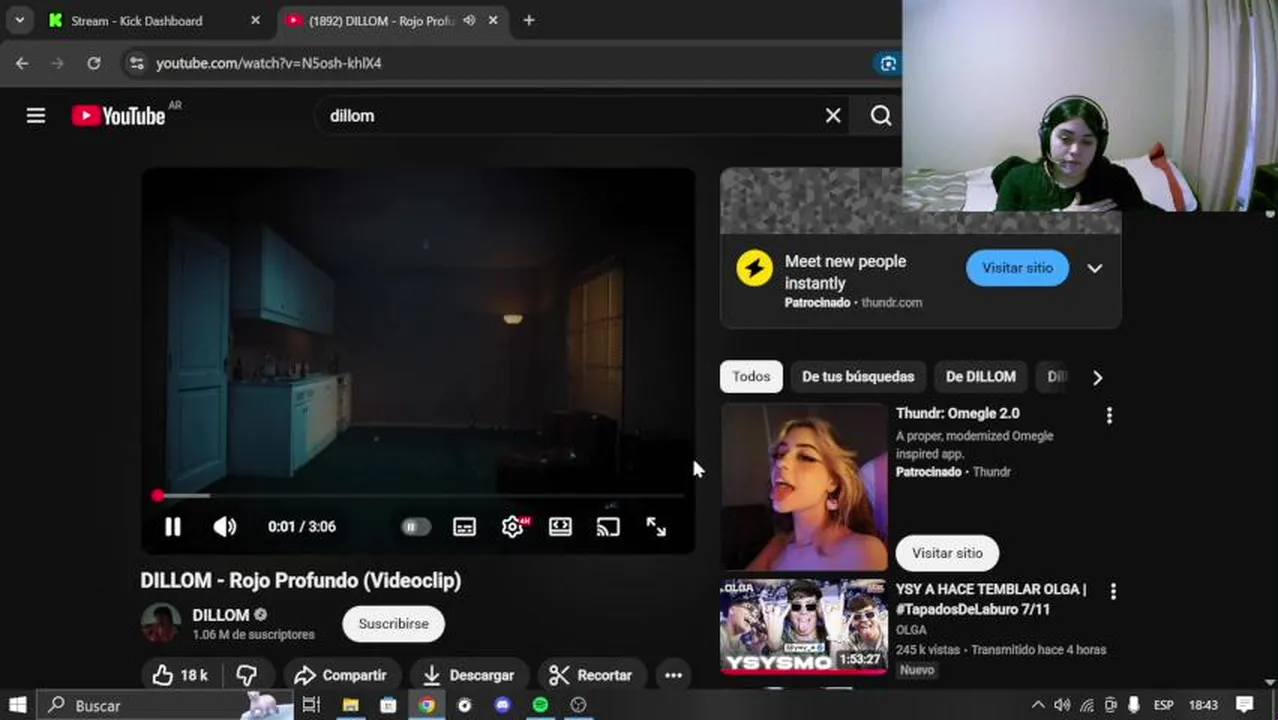This screenshot has width=1278, height=720.
Task: Mute the video volume
Action: click(225, 527)
